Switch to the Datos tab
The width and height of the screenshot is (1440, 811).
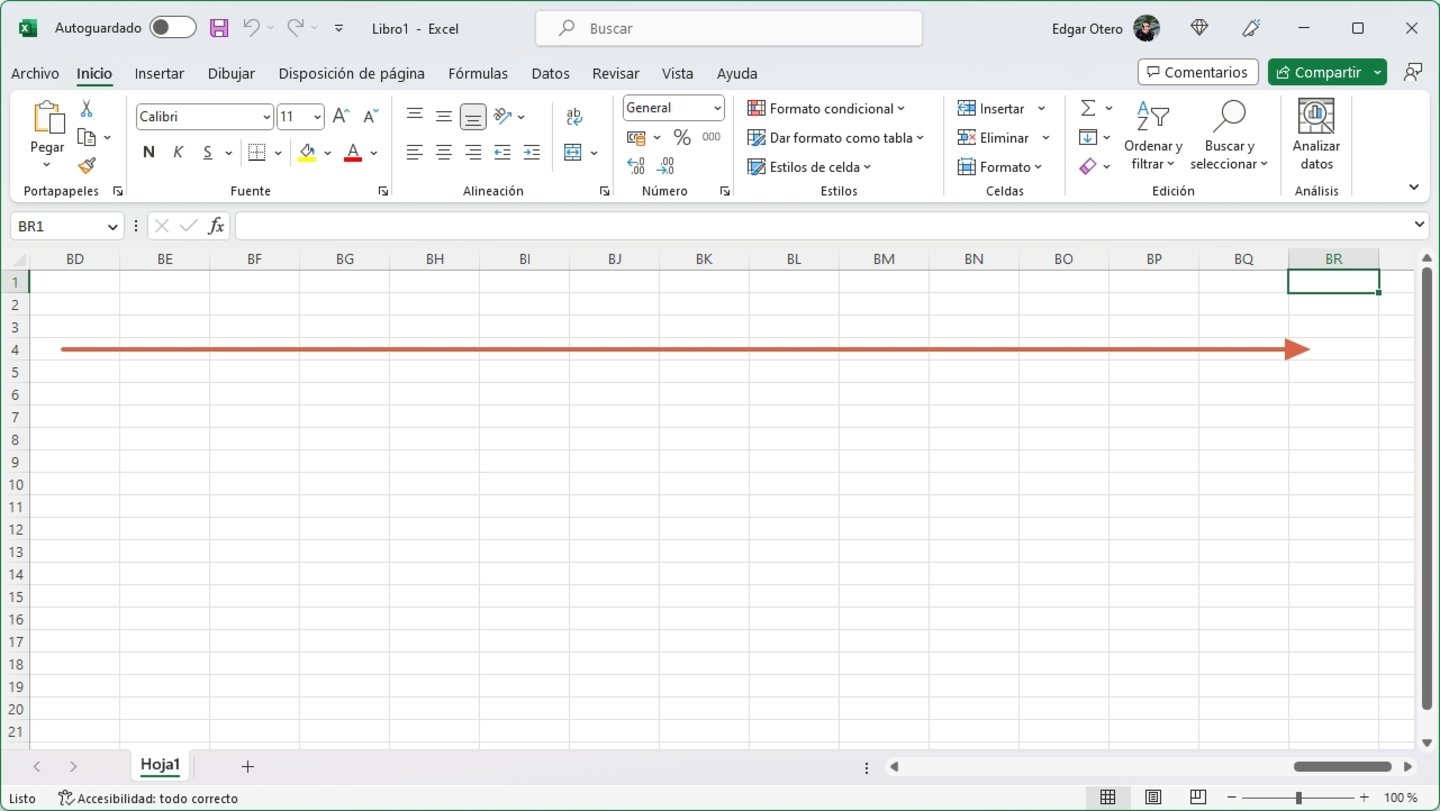(x=550, y=73)
